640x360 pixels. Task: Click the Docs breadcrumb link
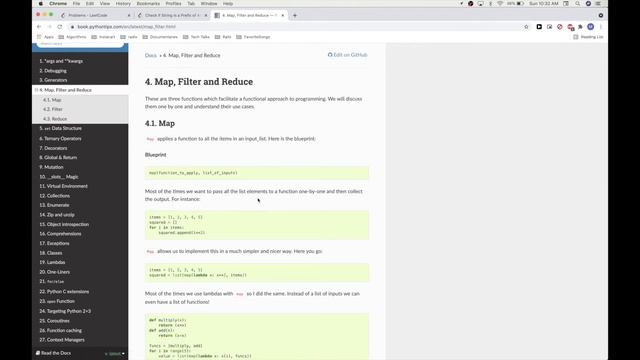coord(151,55)
